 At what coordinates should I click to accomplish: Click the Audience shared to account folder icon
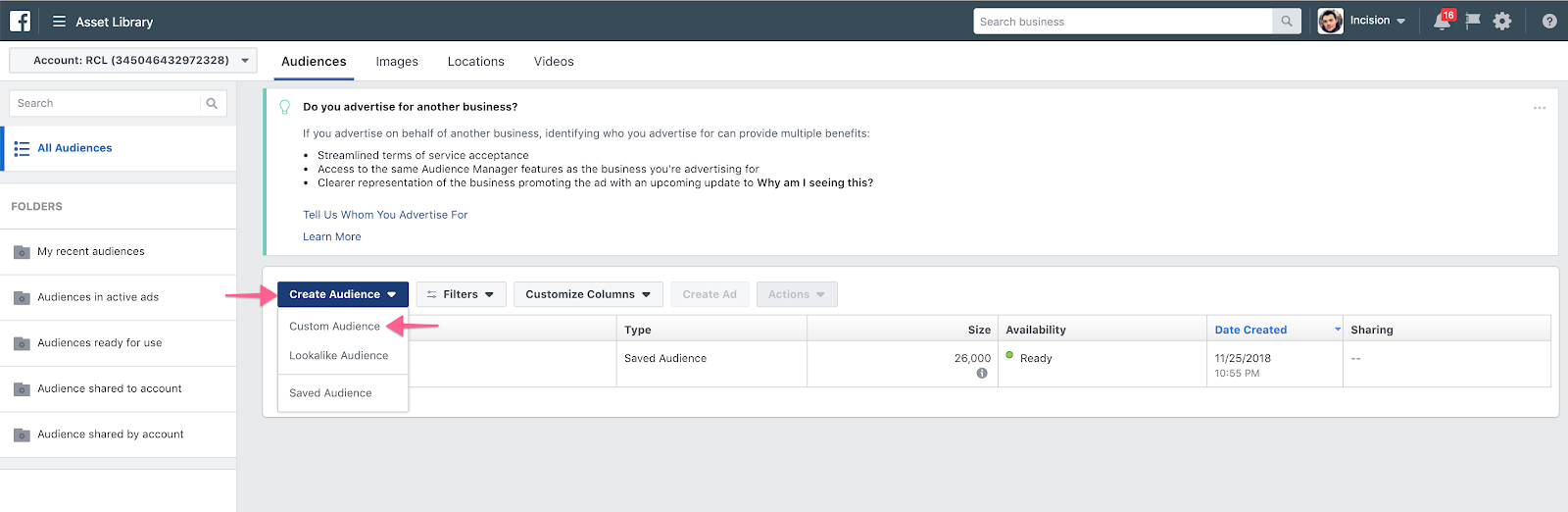(x=22, y=389)
